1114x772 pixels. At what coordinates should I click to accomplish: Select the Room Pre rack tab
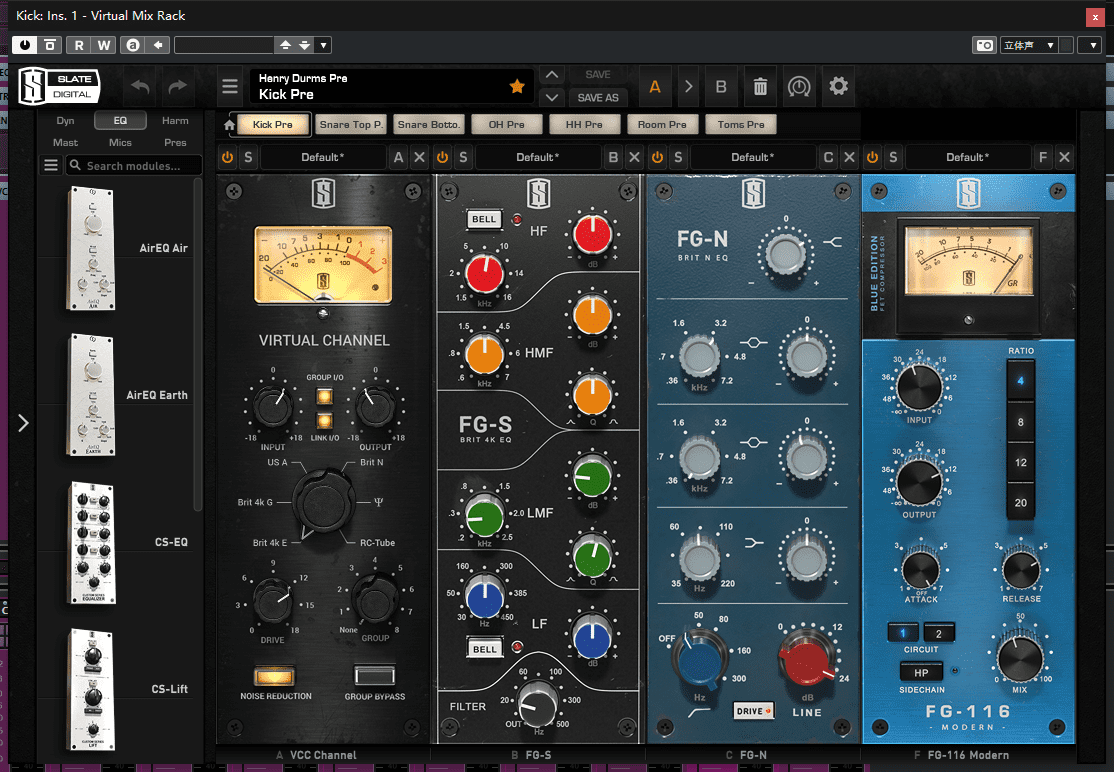pyautogui.click(x=662, y=124)
